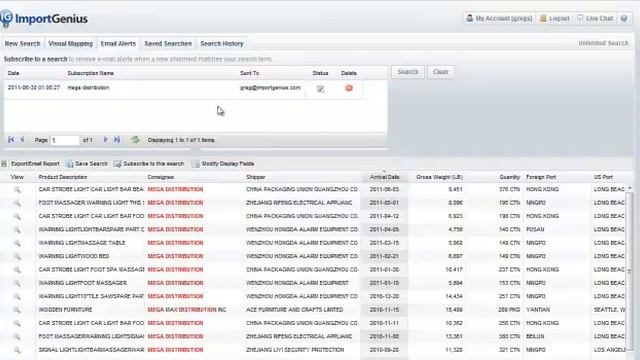This screenshot has height=360, width=640.
Task: View details for 2011-06-03 shipment row
Action: coord(17,190)
